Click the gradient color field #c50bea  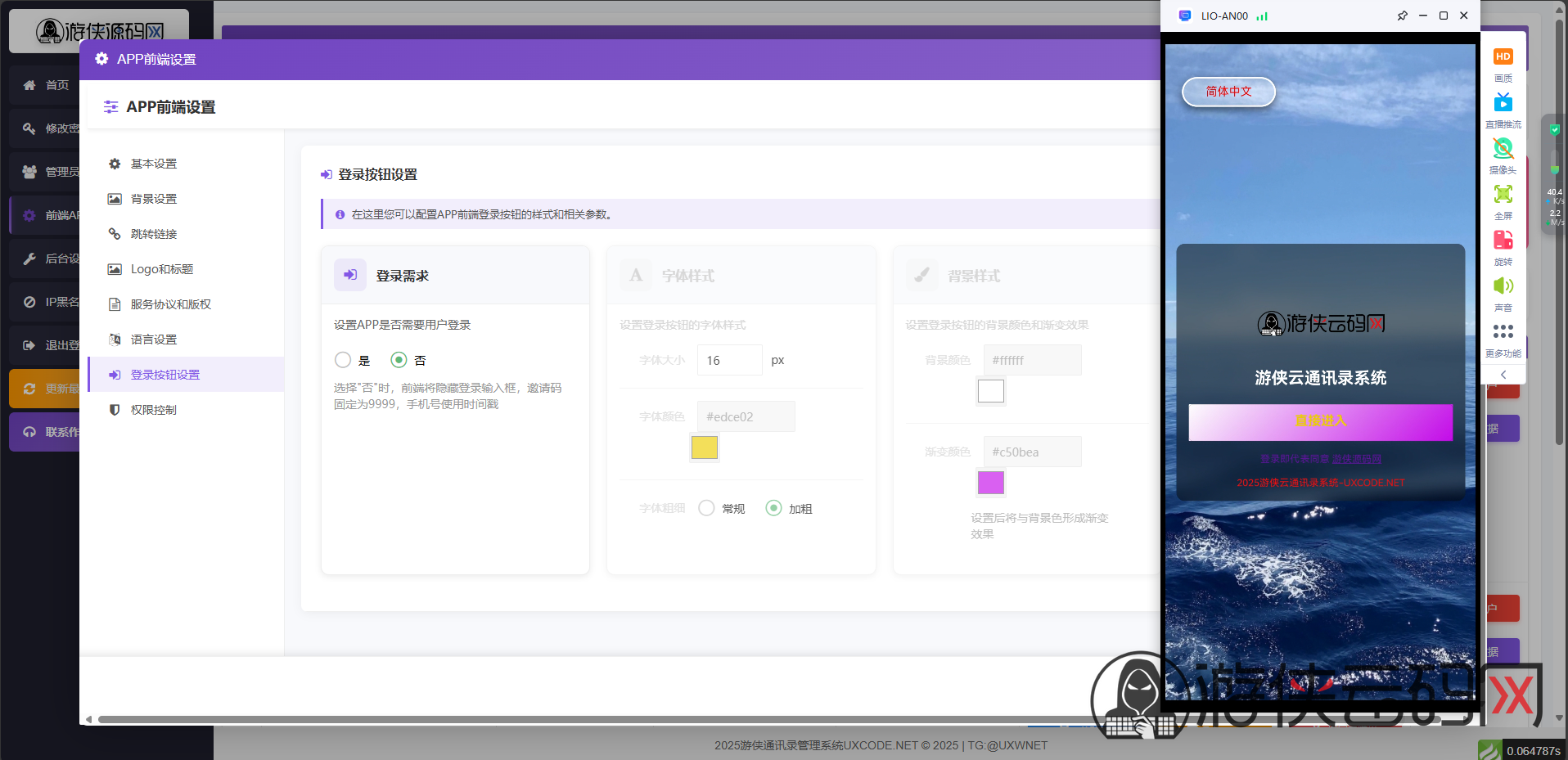click(1032, 452)
